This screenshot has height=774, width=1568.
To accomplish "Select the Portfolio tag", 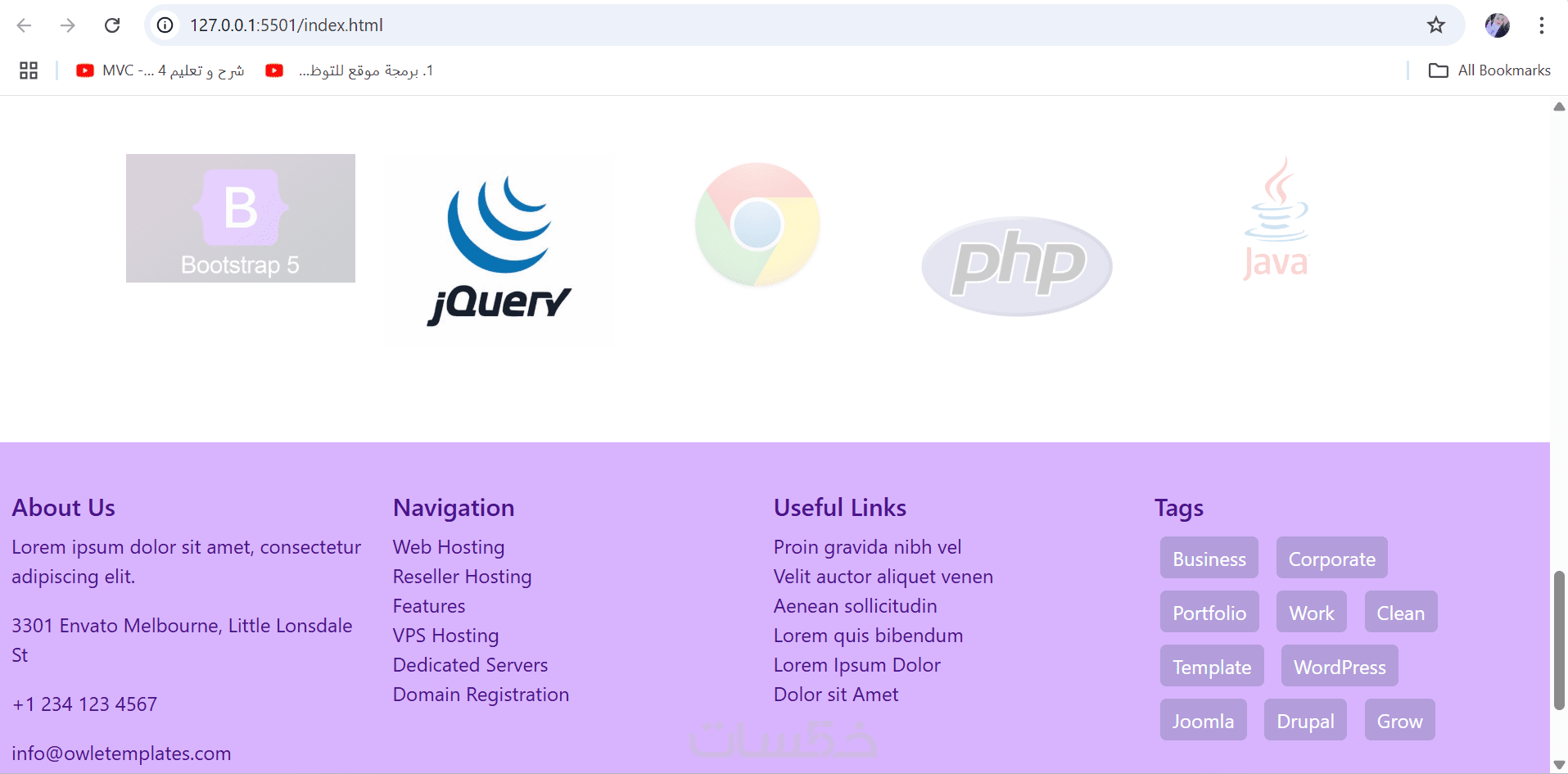I will tap(1209, 612).
